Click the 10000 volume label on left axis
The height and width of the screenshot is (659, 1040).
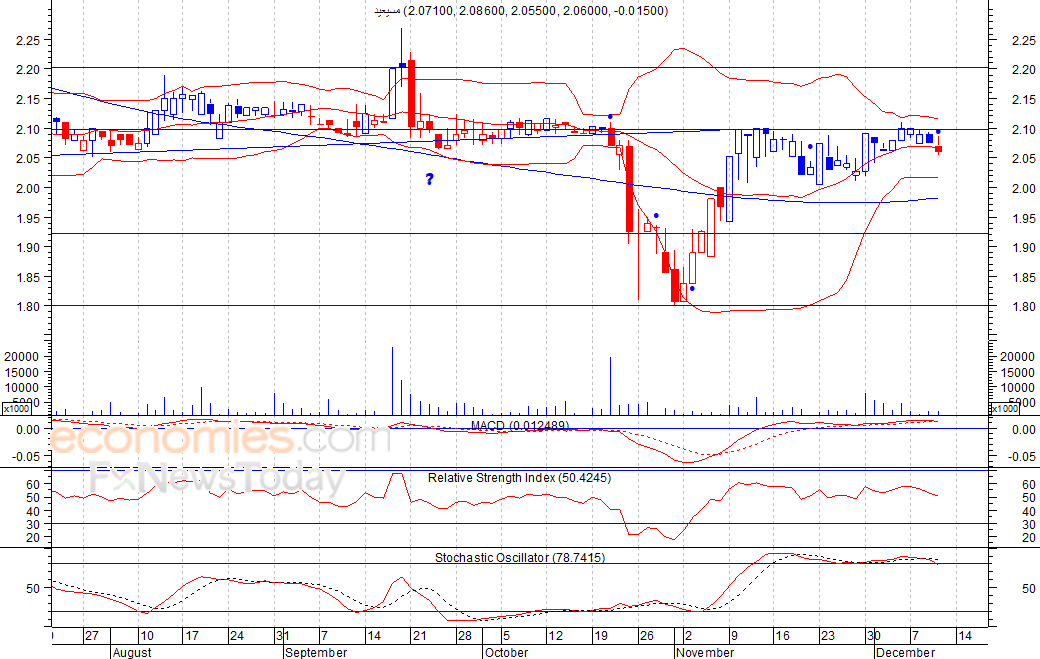[x=21, y=387]
